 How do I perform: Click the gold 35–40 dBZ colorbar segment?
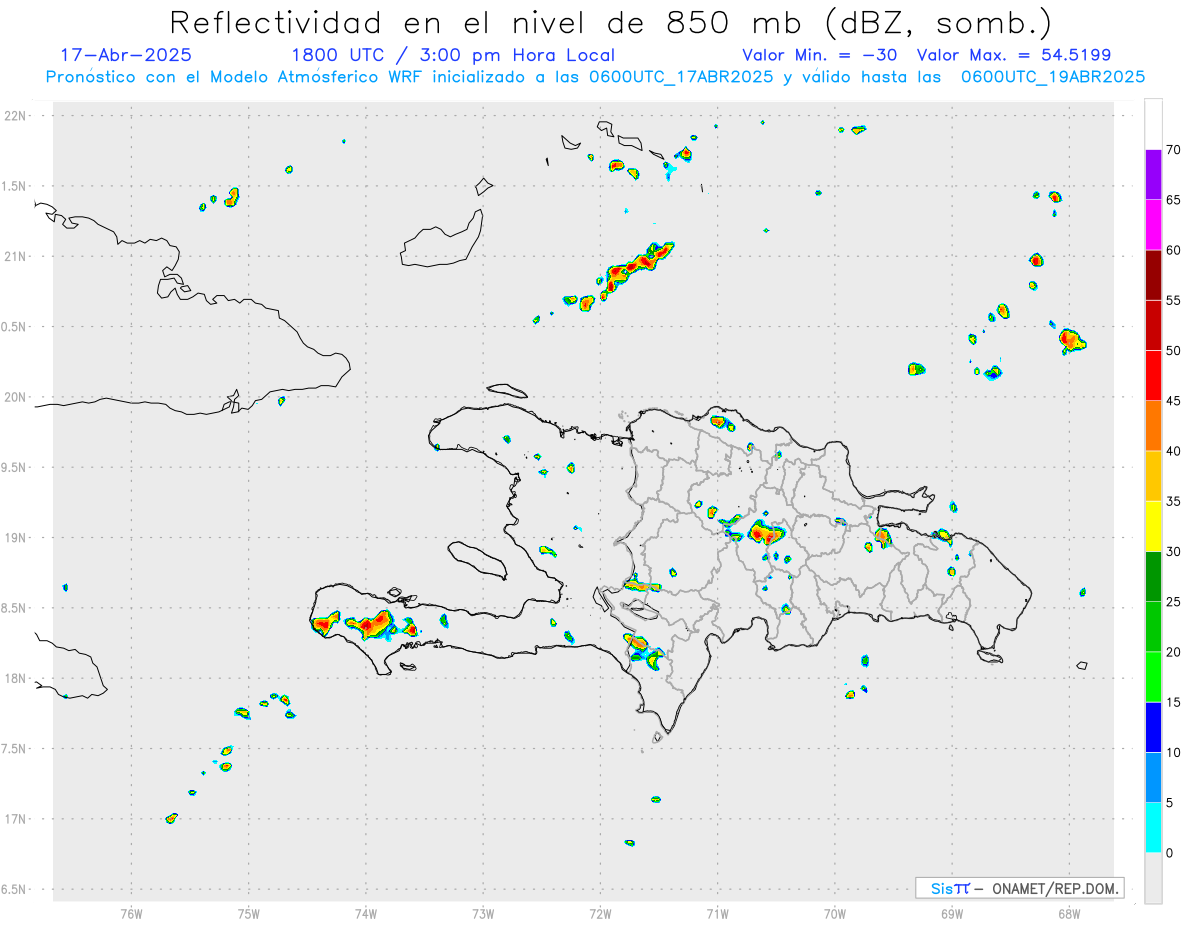tap(1153, 476)
